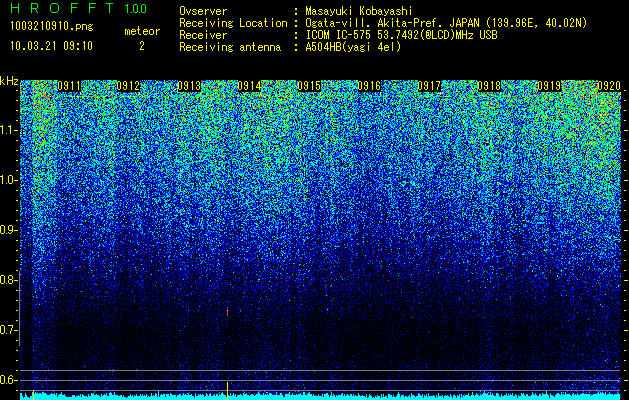Click the 'Receiving antenna' label
Viewport: 629px width, 400px height.
pos(230,47)
